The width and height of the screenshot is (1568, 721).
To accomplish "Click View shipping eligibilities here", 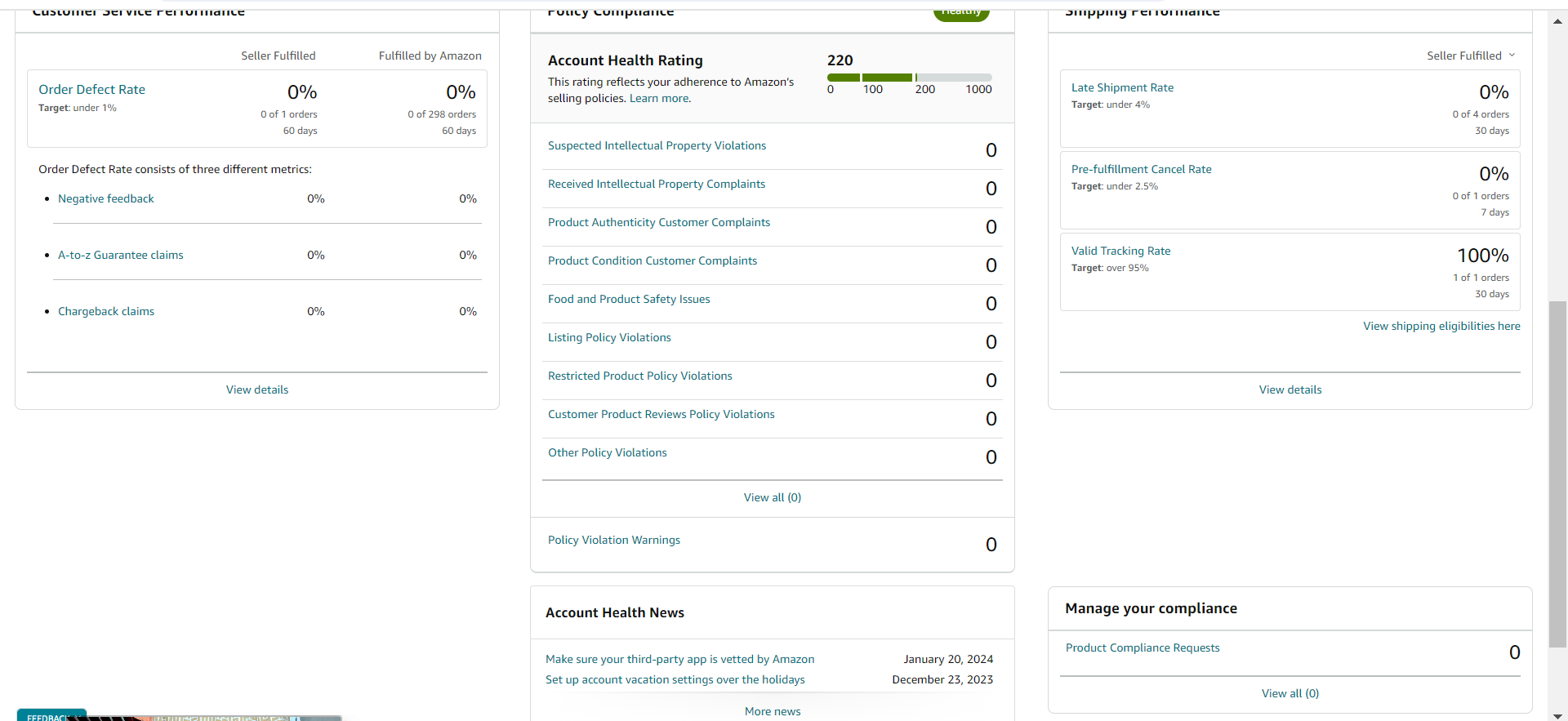I will tap(1441, 326).
